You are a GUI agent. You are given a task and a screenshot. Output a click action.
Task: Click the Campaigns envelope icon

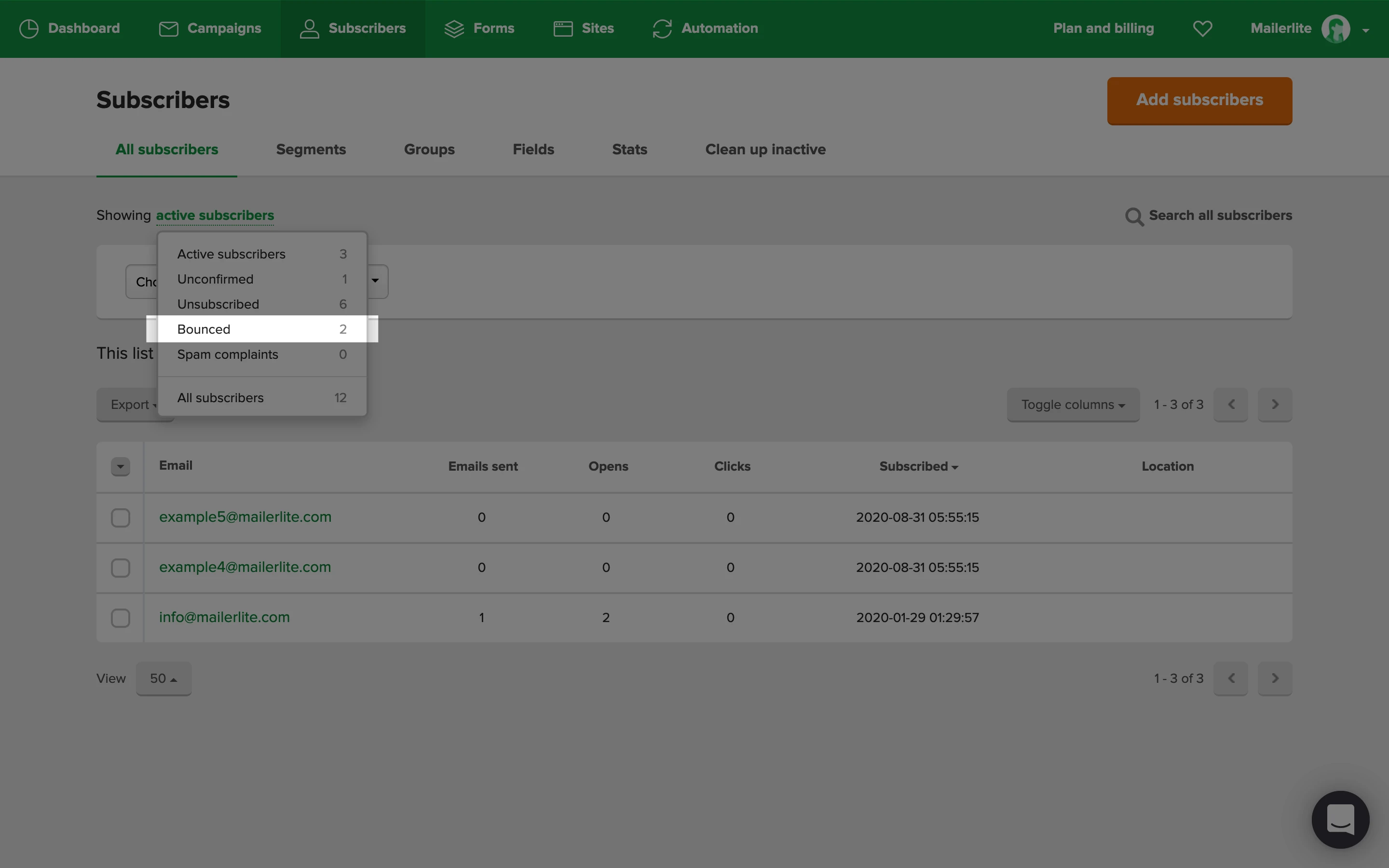coord(168,29)
